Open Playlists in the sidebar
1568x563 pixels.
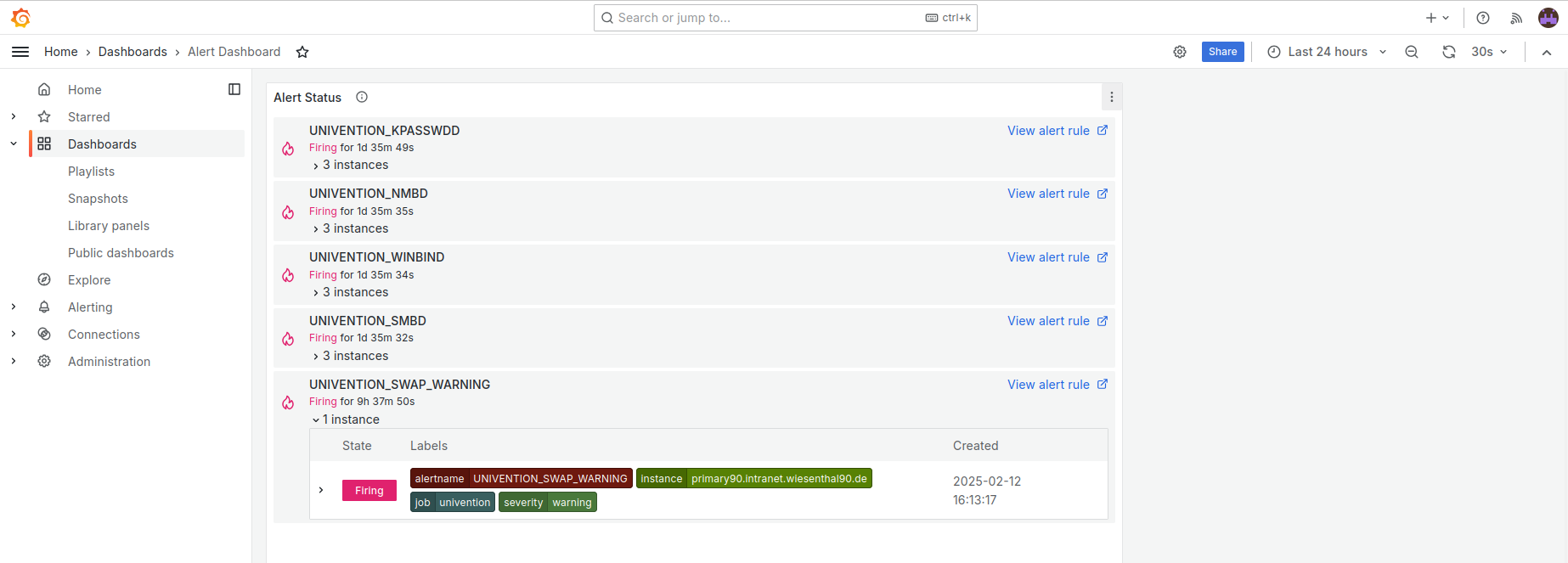tap(91, 171)
